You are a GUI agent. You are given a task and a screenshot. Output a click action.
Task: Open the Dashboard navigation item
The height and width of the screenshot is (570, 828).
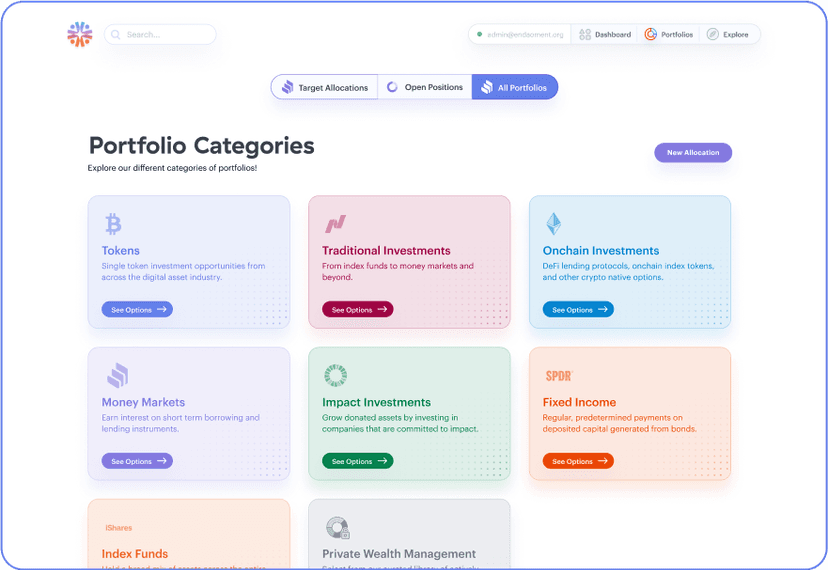click(x=604, y=35)
